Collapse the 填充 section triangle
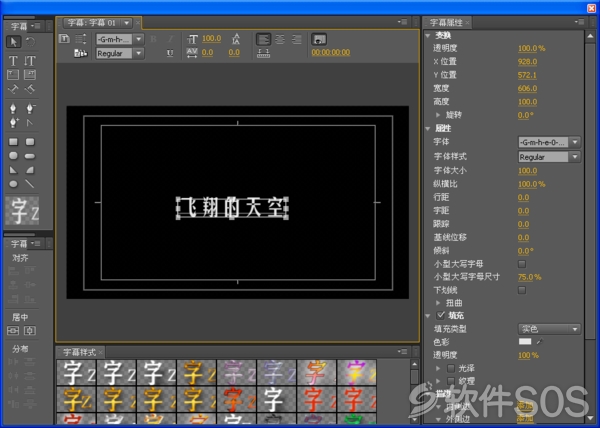The image size is (600, 428). pos(428,316)
